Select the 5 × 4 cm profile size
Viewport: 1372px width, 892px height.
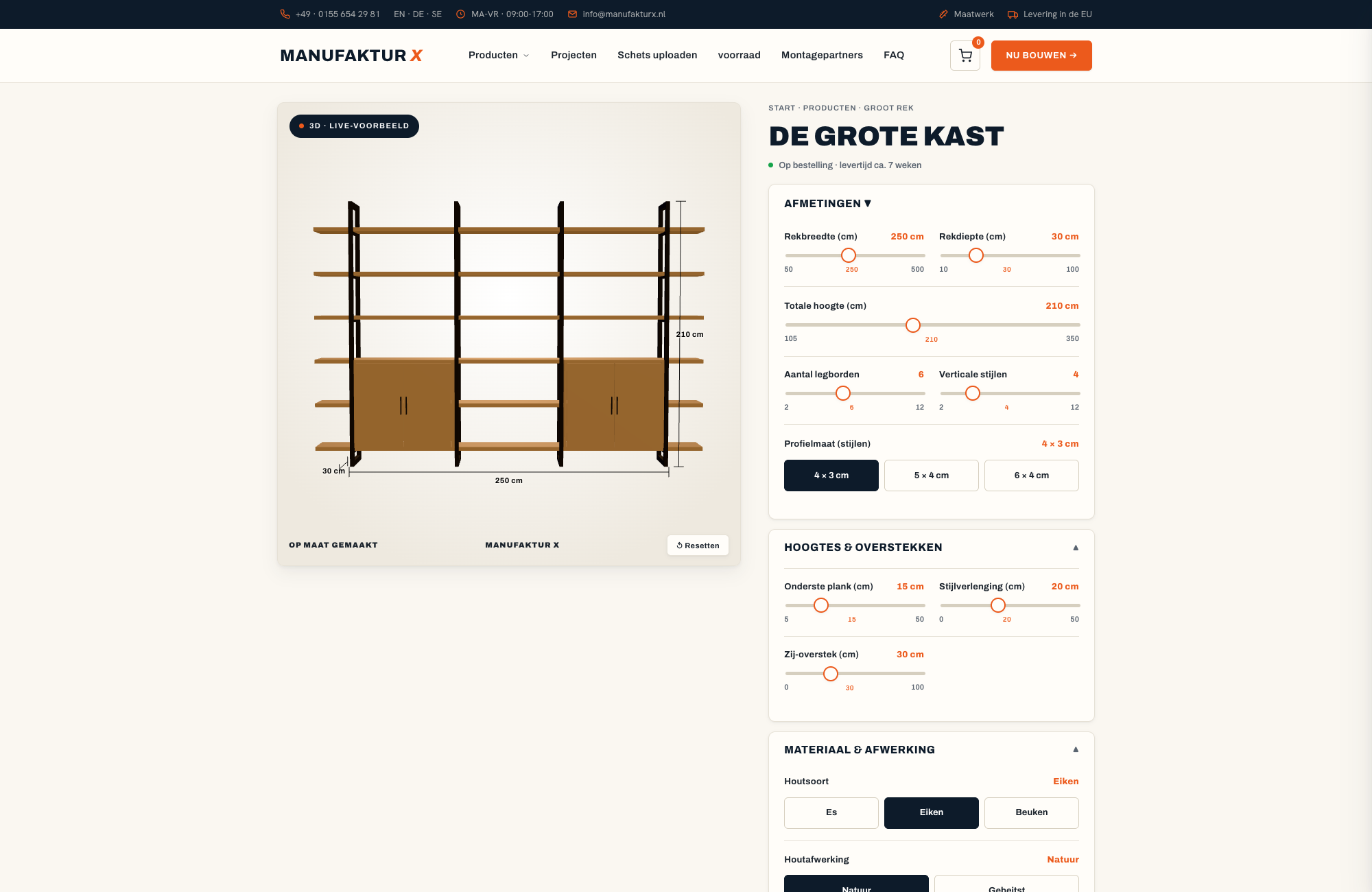pyautogui.click(x=932, y=476)
